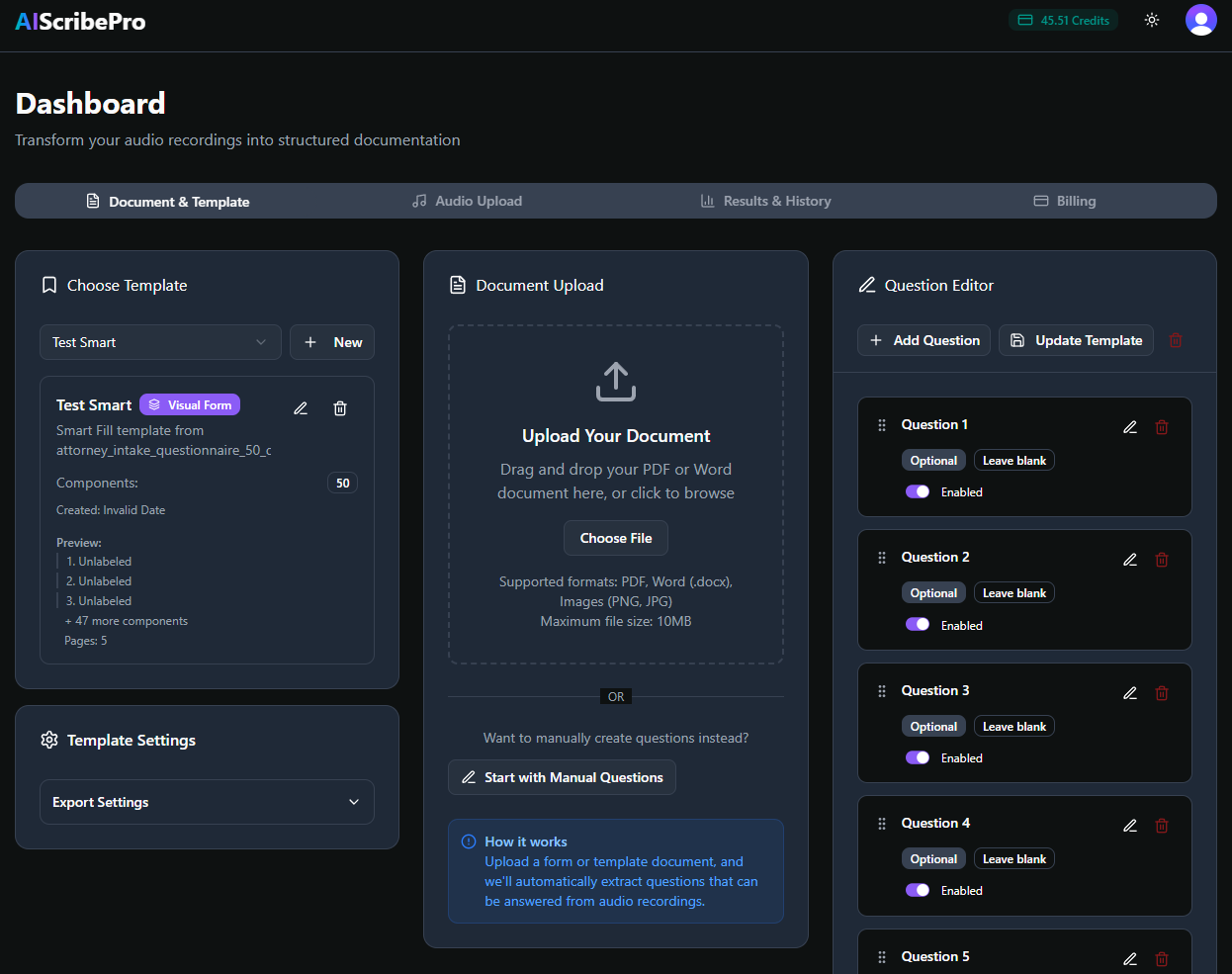Toggle Enabled switch for Question 3
The height and width of the screenshot is (974, 1232).
tap(918, 757)
